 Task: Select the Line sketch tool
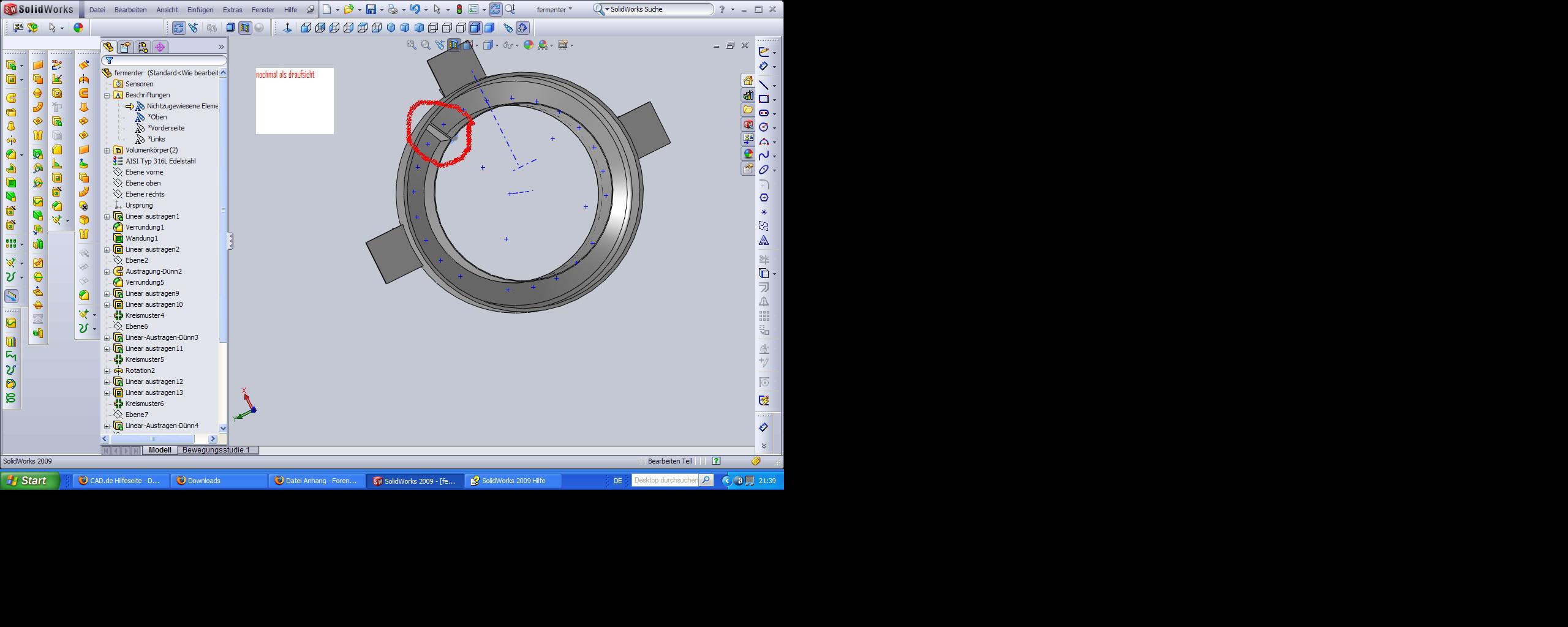click(764, 85)
